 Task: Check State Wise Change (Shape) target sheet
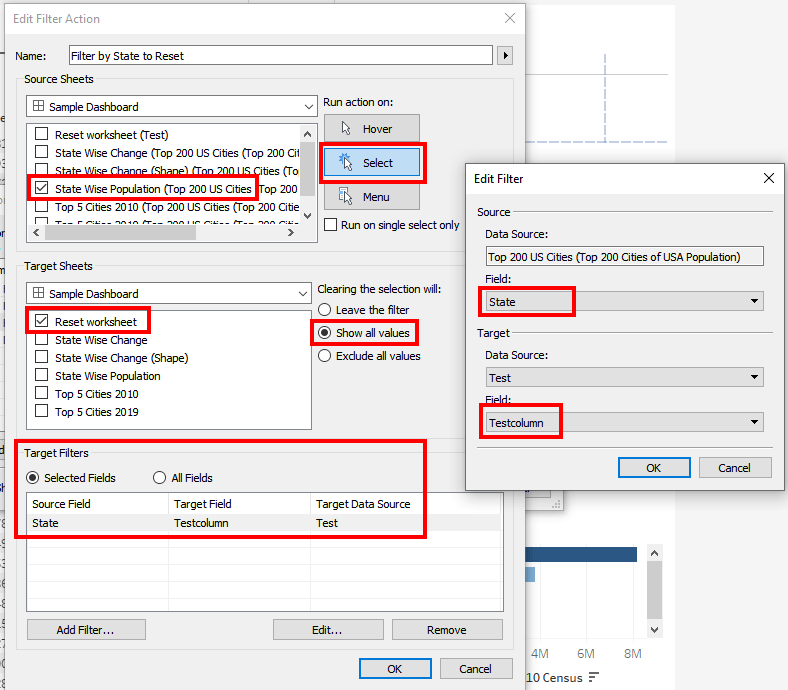coord(42,357)
